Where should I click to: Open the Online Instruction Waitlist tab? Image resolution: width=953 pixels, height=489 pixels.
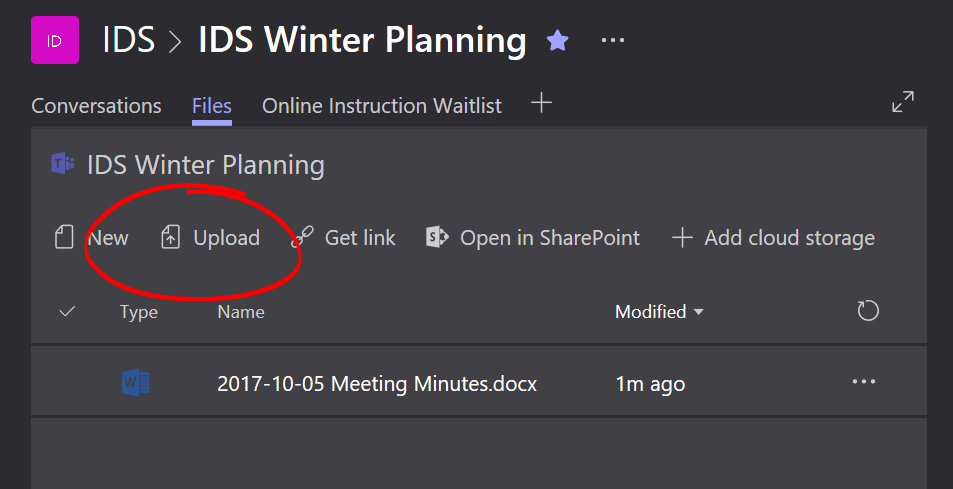382,106
